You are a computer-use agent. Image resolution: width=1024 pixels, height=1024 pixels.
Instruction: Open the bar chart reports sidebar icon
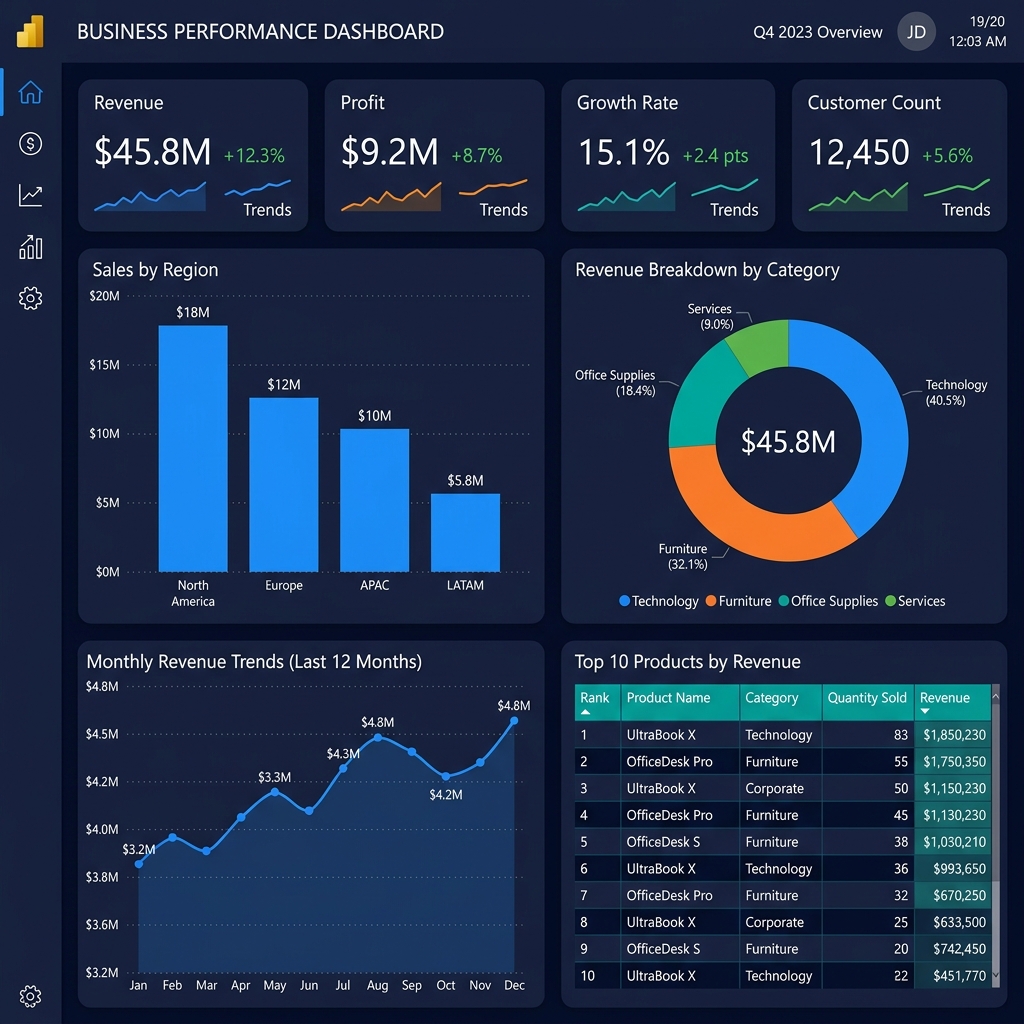tap(30, 247)
